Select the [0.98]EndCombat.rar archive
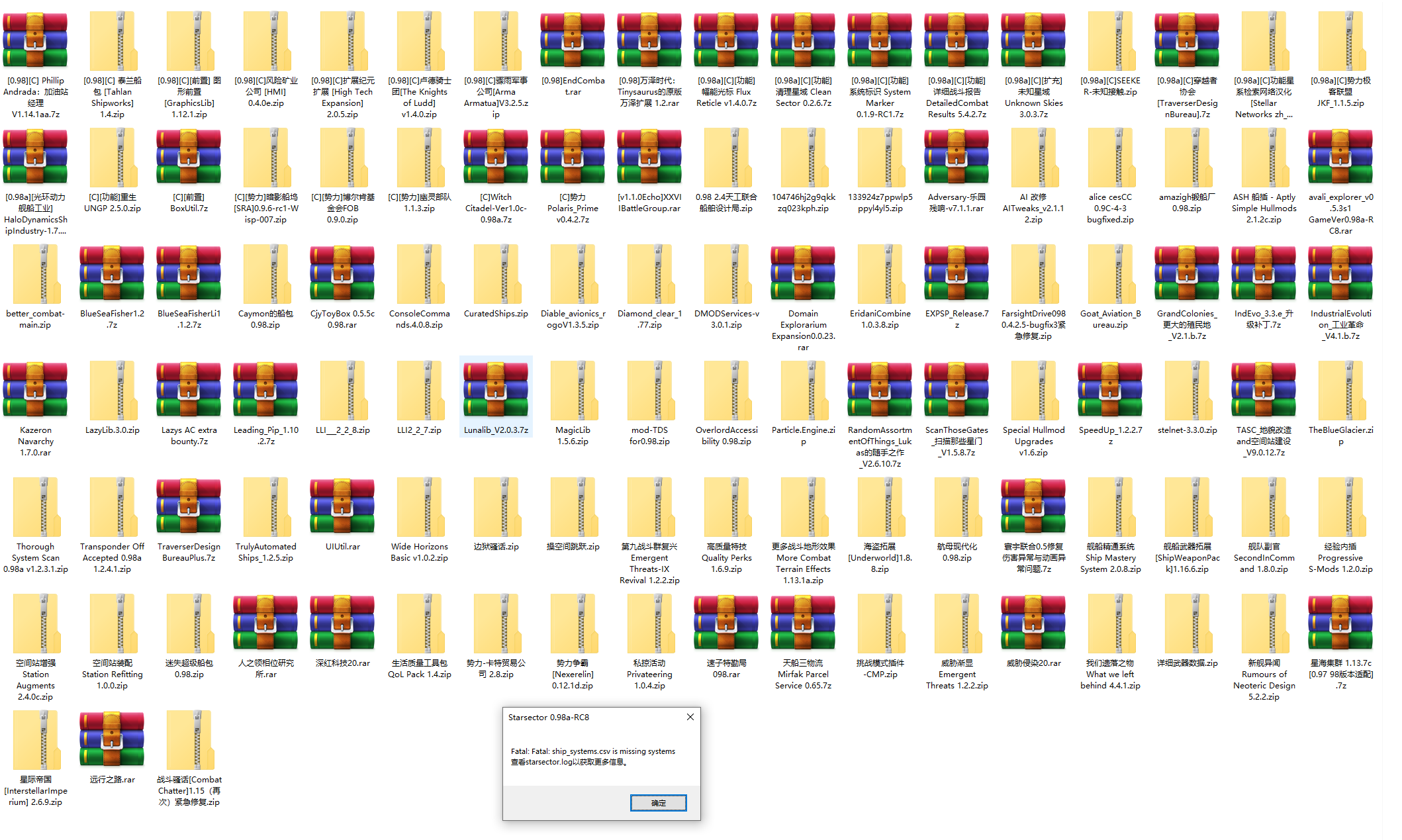Screen dimensions: 1402x840 click(x=573, y=40)
